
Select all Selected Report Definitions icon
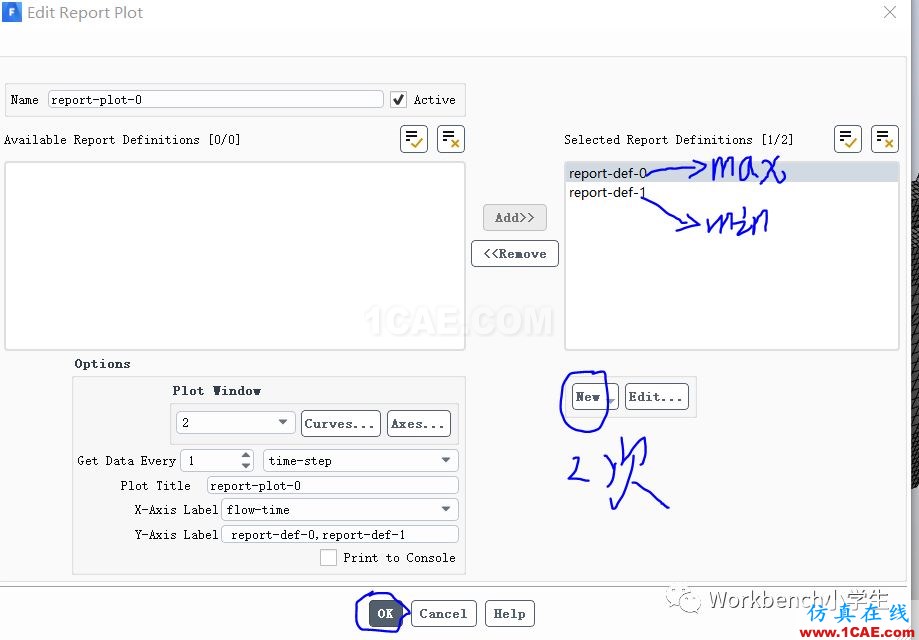847,139
